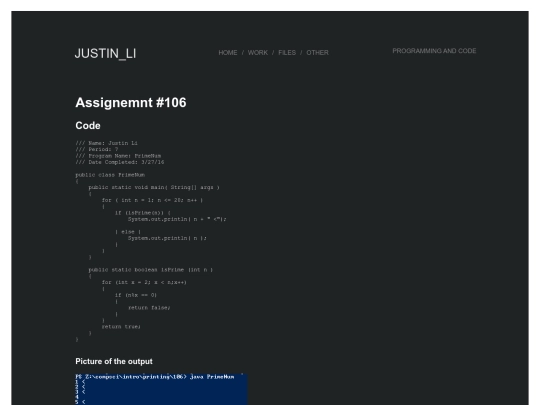
Task: Open the FILES navigation link
Action: [287, 53]
